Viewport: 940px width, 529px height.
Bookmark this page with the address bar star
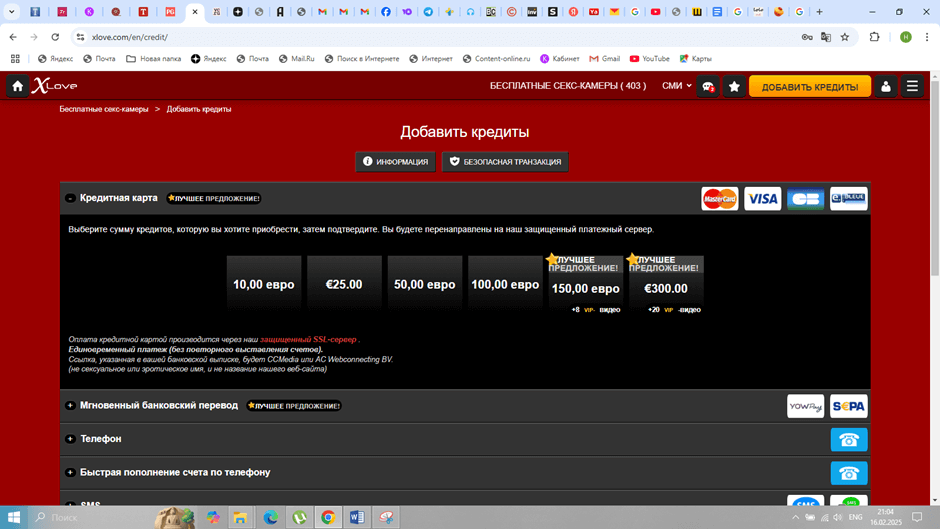click(x=845, y=37)
